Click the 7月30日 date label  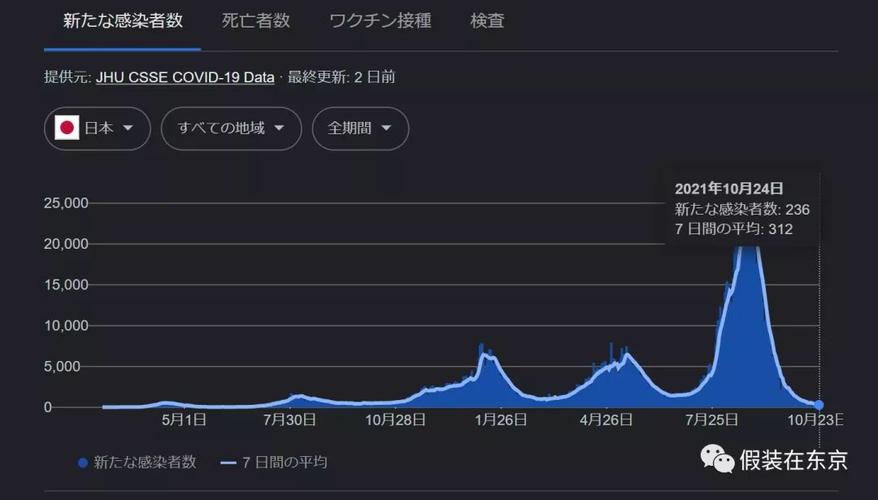[x=289, y=419]
